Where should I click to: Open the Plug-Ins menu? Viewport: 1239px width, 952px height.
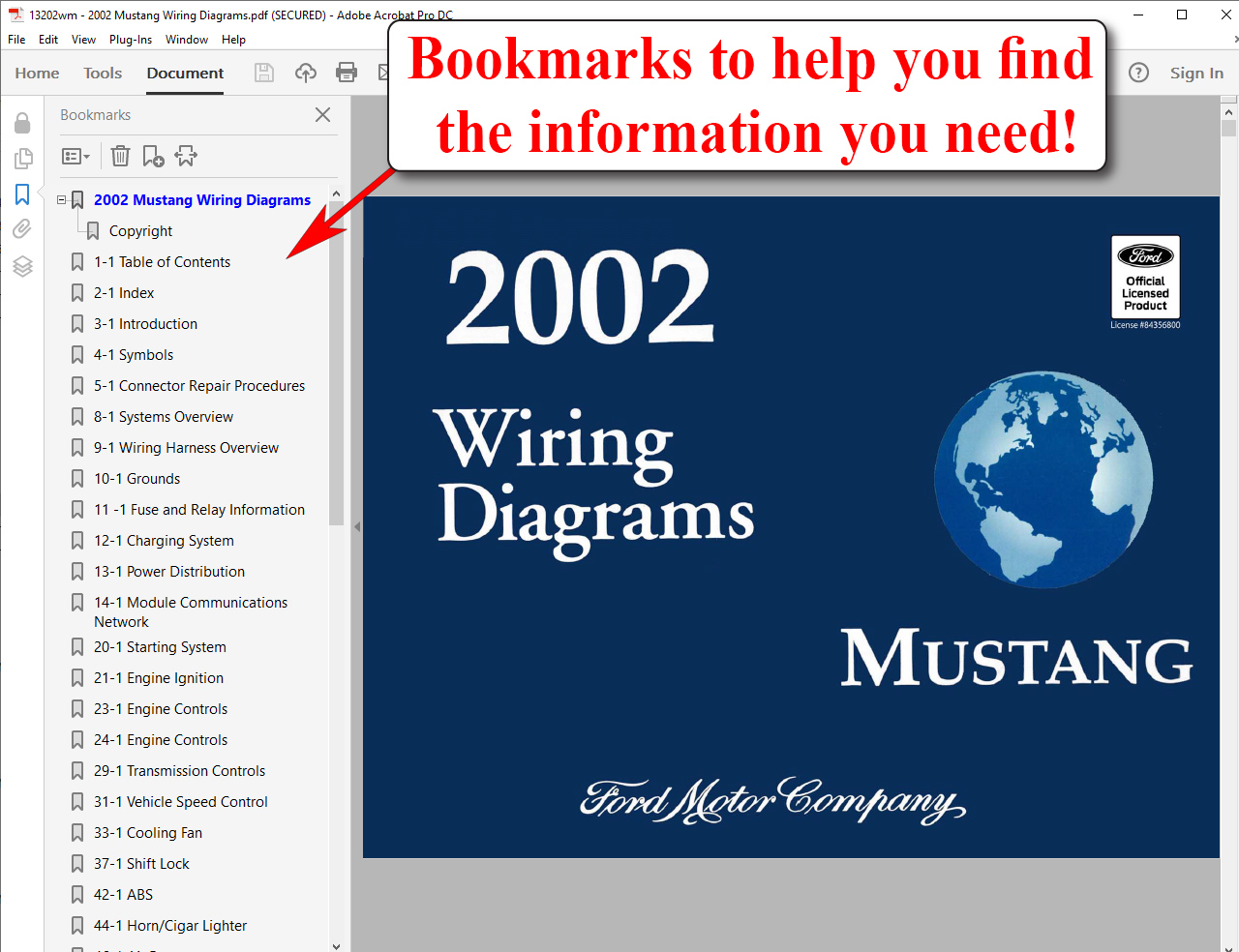pyautogui.click(x=131, y=40)
